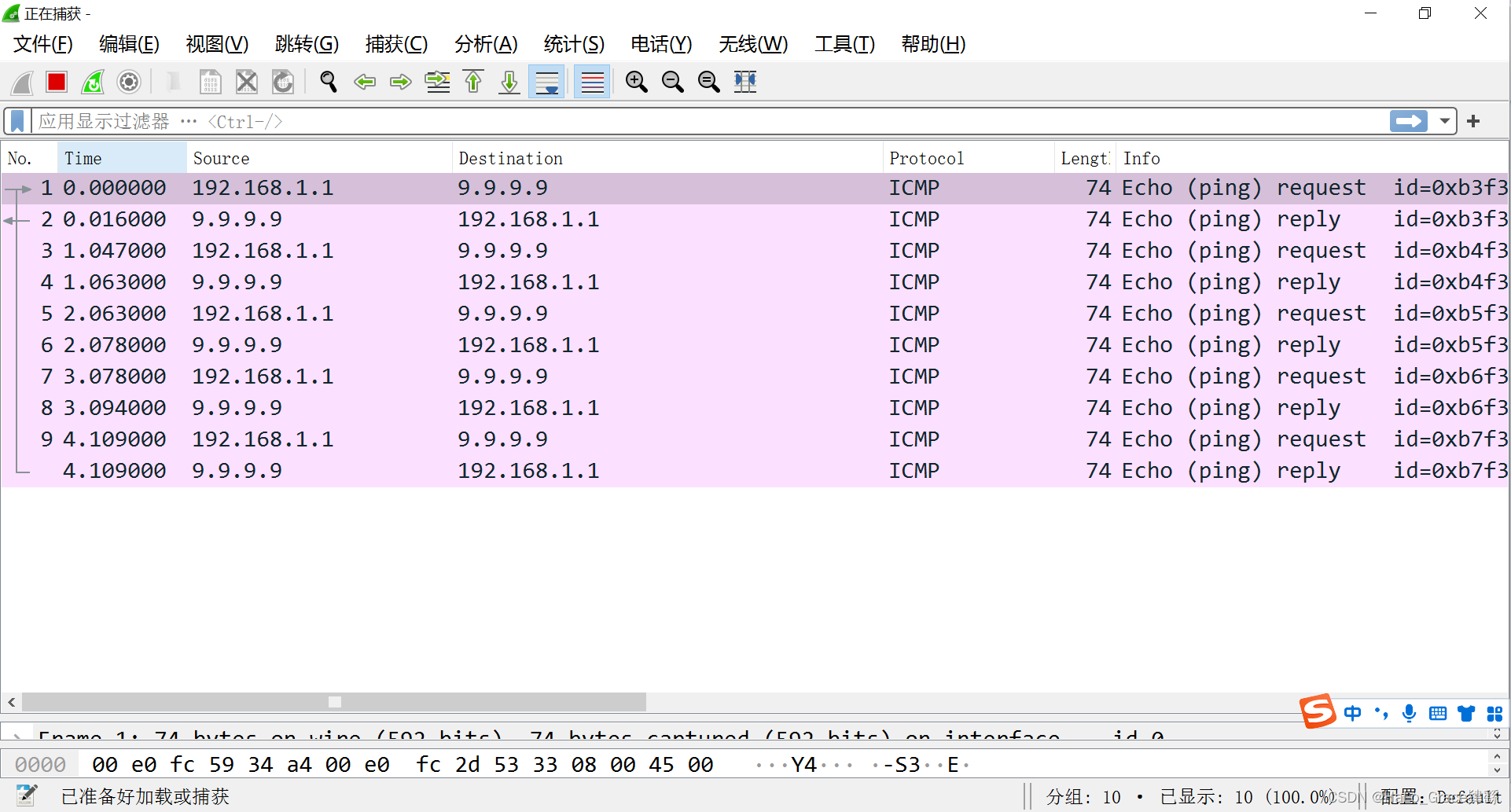Click the save capture file icon

(210, 82)
